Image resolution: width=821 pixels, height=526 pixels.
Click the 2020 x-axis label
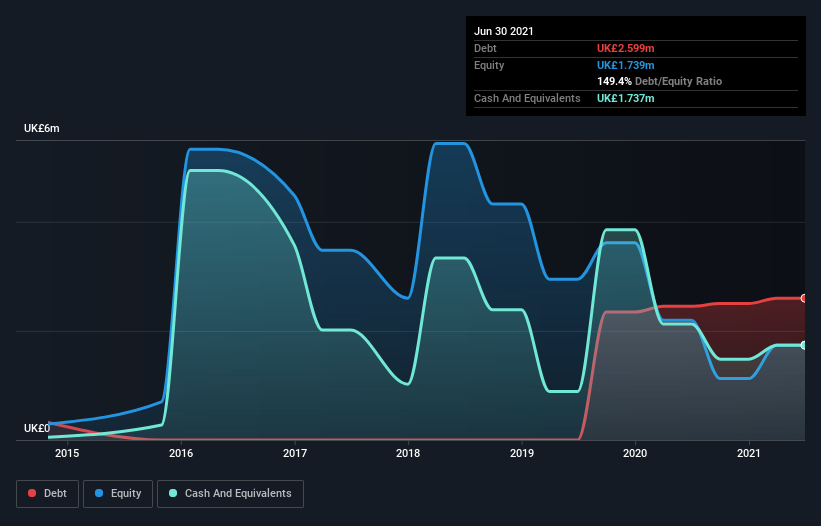tap(635, 453)
